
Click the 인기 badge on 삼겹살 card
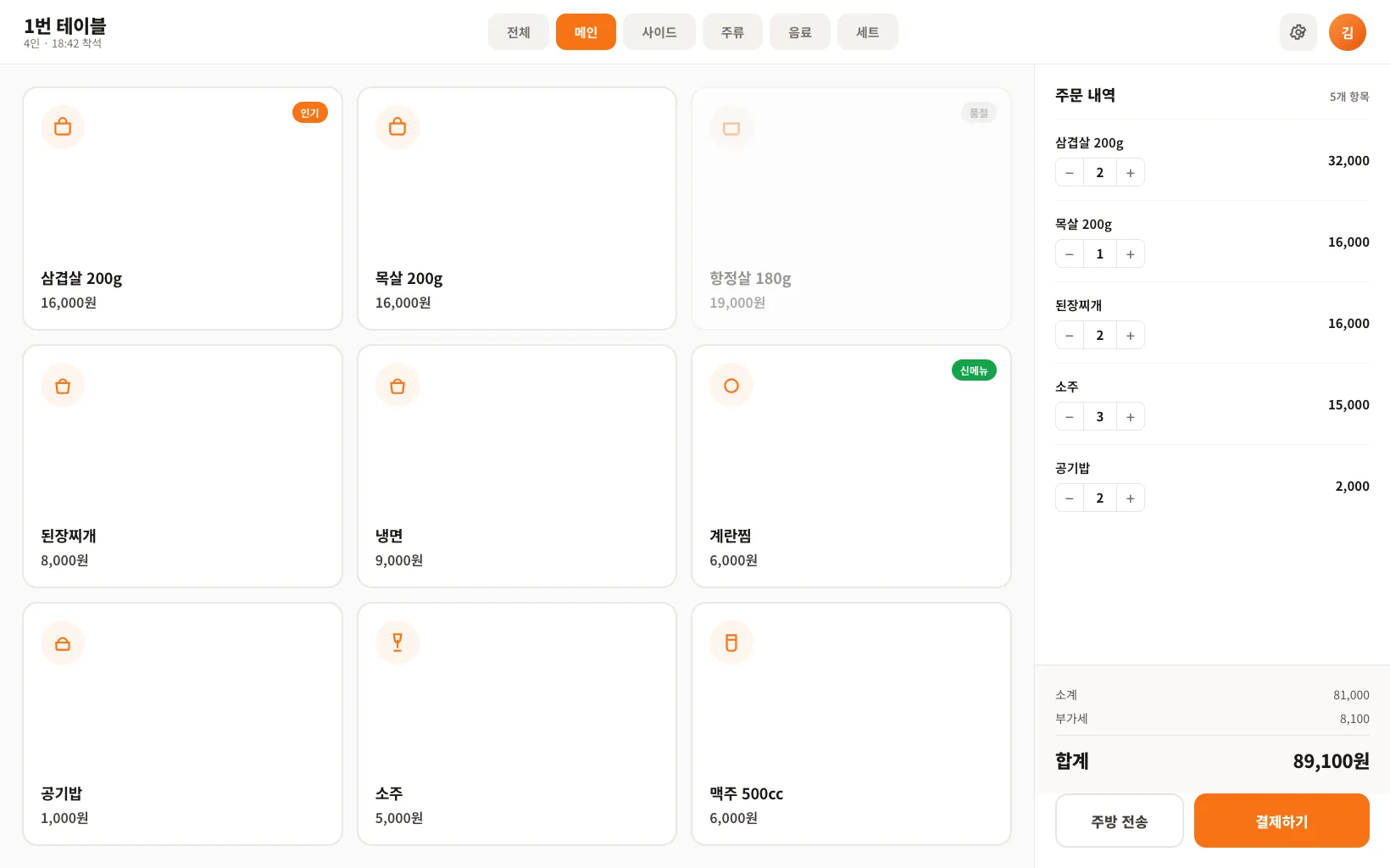pyautogui.click(x=310, y=113)
